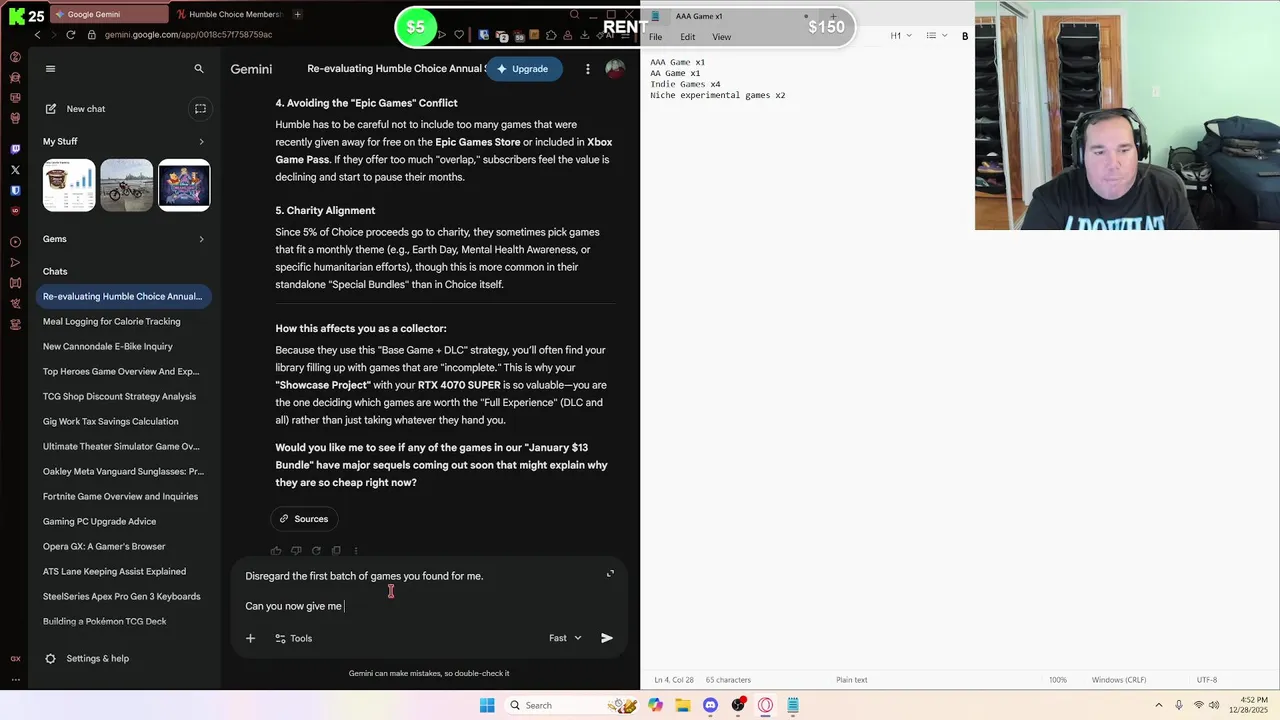Show hidden system tray icons
The image size is (1280, 720).
coord(1159,705)
